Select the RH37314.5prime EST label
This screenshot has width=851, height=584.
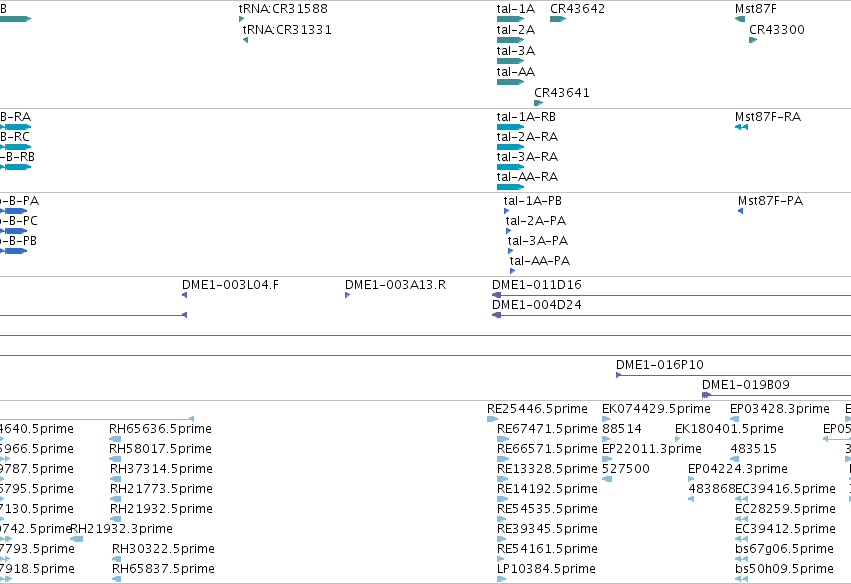[161, 469]
